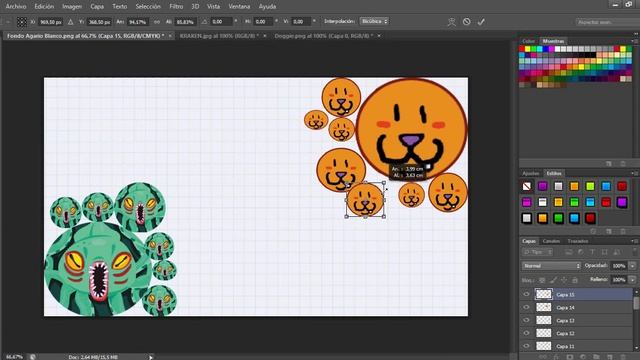Open the Ayuda menu
Screen dimensions: 640x360
click(267, 7)
